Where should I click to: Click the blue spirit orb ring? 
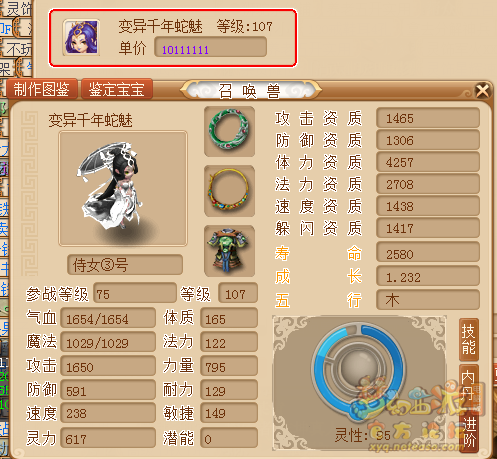point(359,369)
